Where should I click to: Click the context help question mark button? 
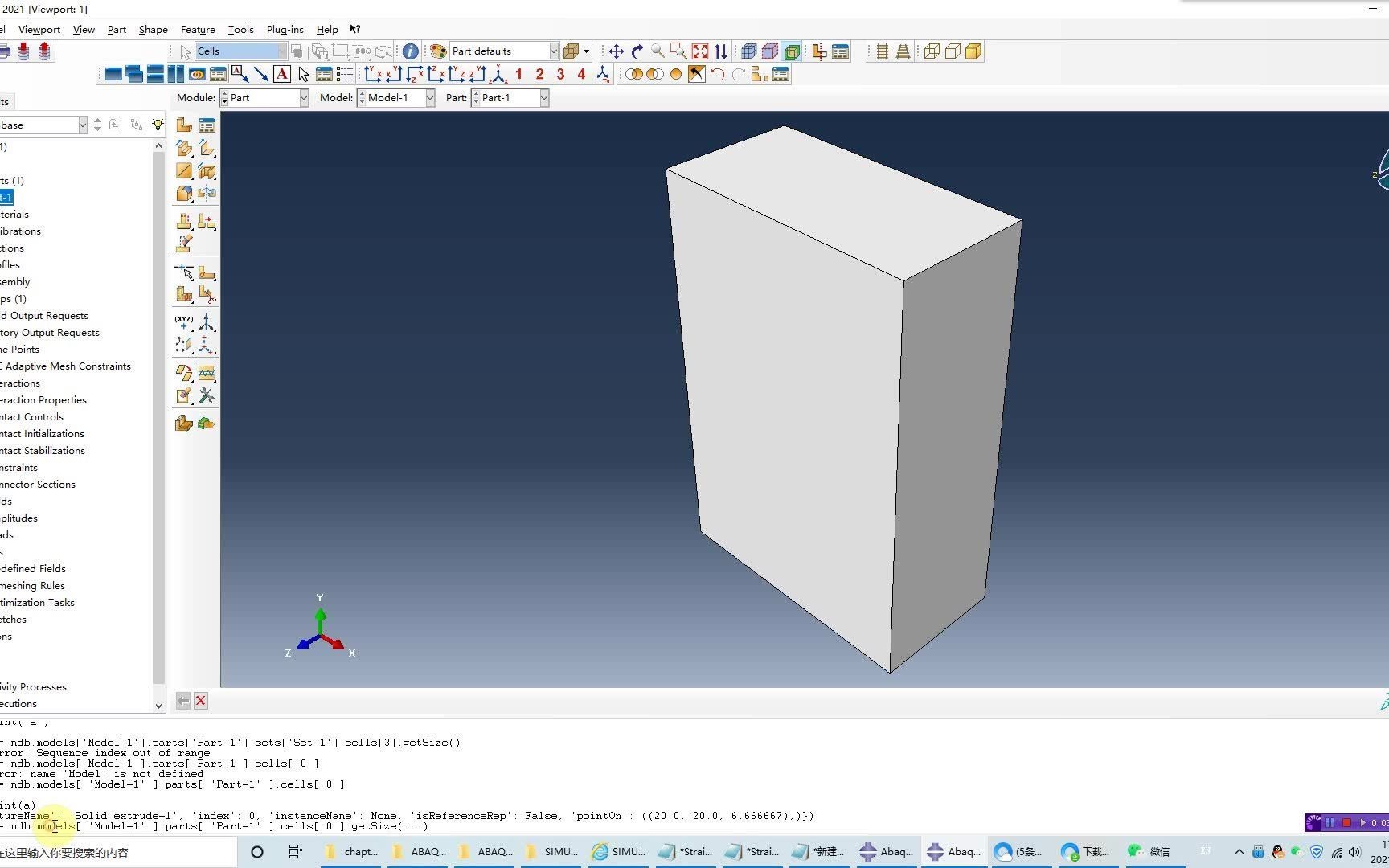tap(355, 29)
